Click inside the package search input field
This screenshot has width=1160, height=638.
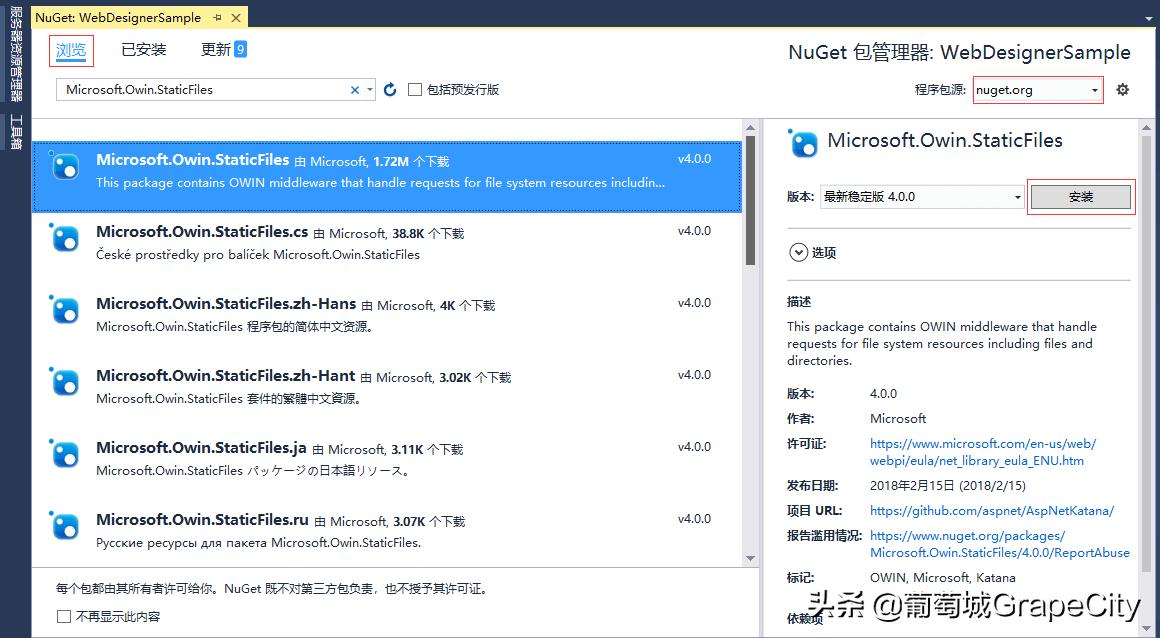200,89
